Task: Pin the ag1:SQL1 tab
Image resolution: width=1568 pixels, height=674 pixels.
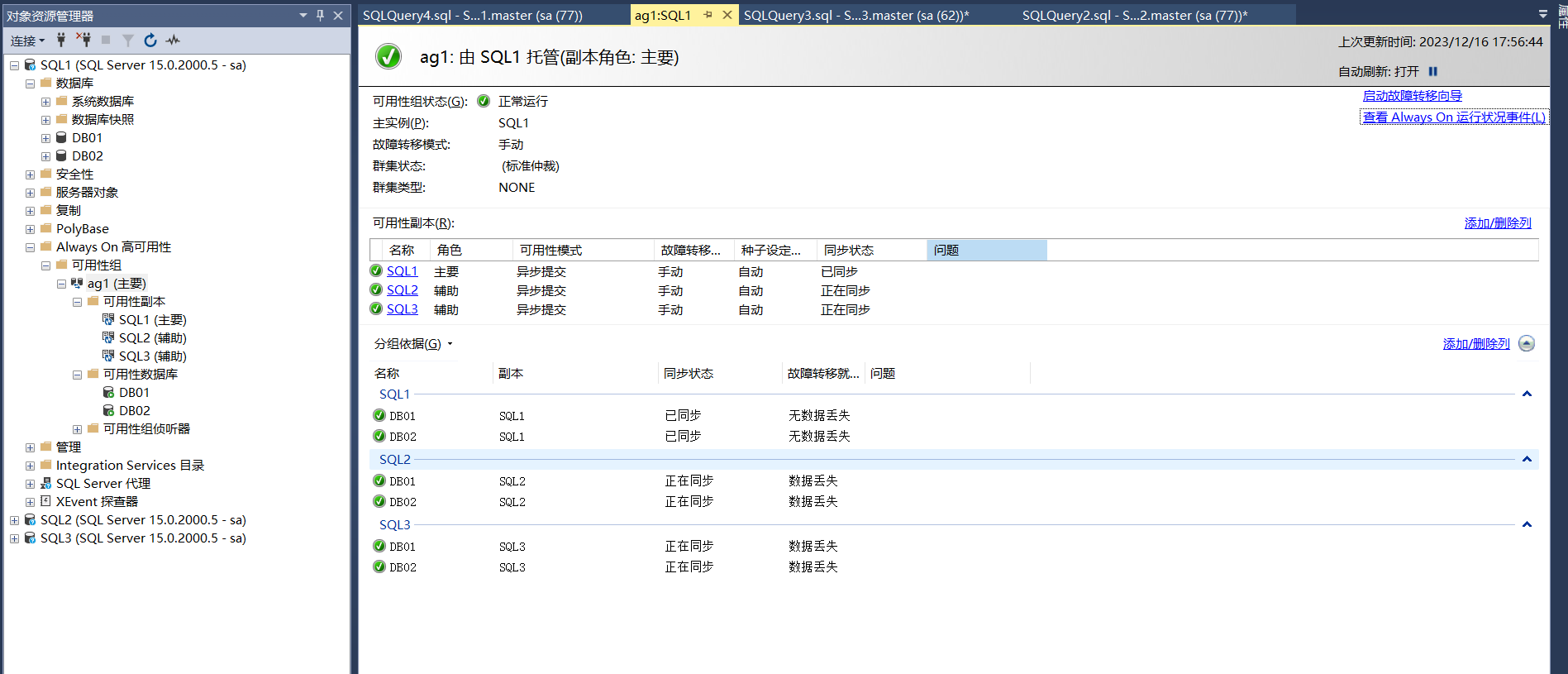Action: [x=708, y=15]
